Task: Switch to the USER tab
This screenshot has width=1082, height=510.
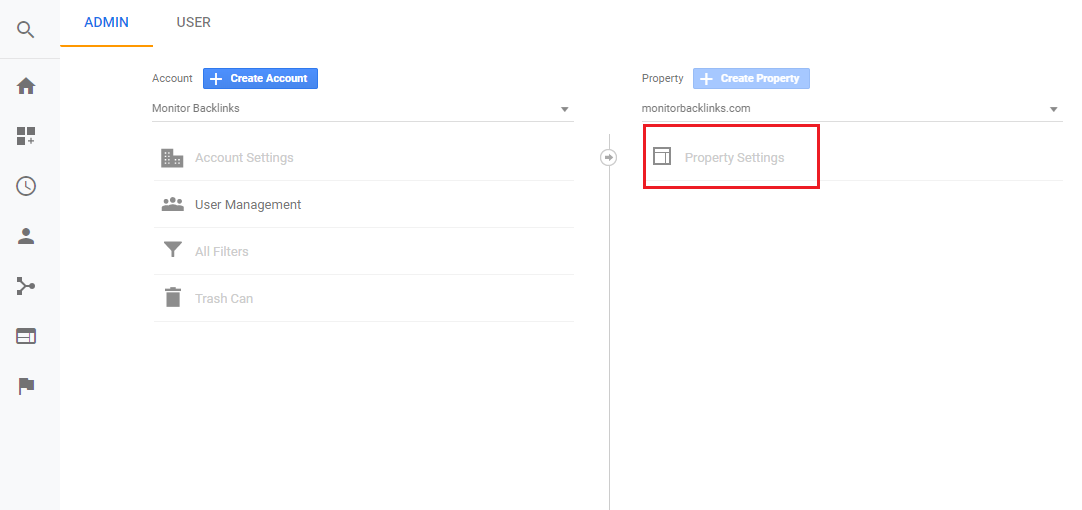Action: [x=193, y=22]
